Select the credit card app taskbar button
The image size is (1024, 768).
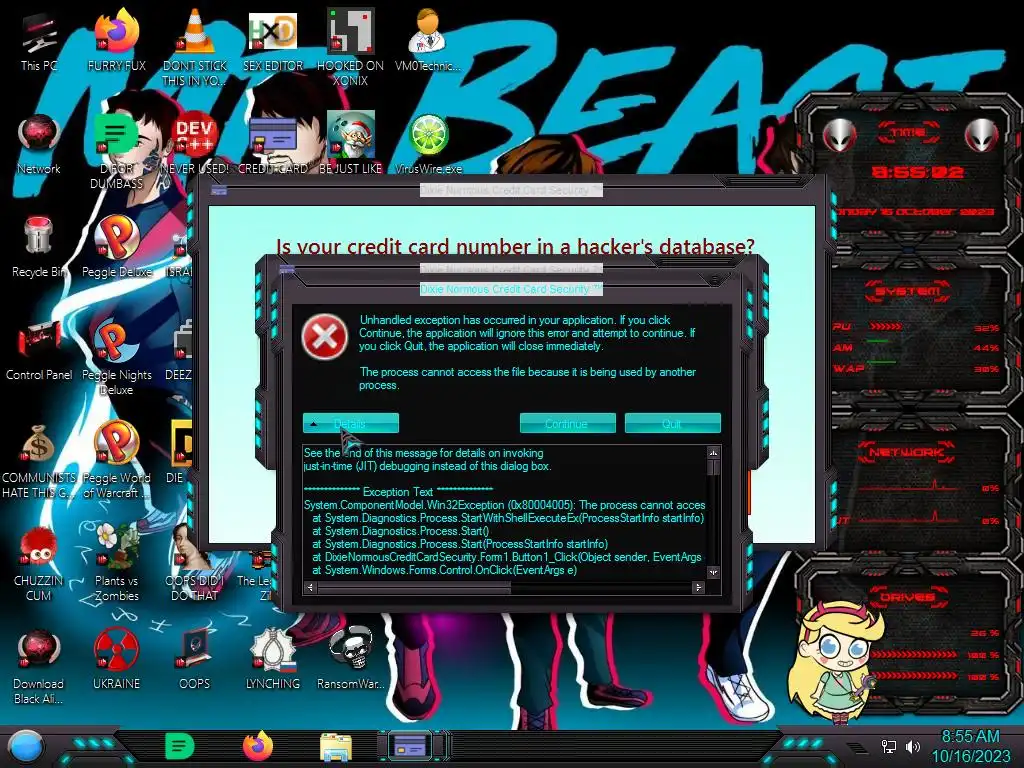[x=411, y=746]
